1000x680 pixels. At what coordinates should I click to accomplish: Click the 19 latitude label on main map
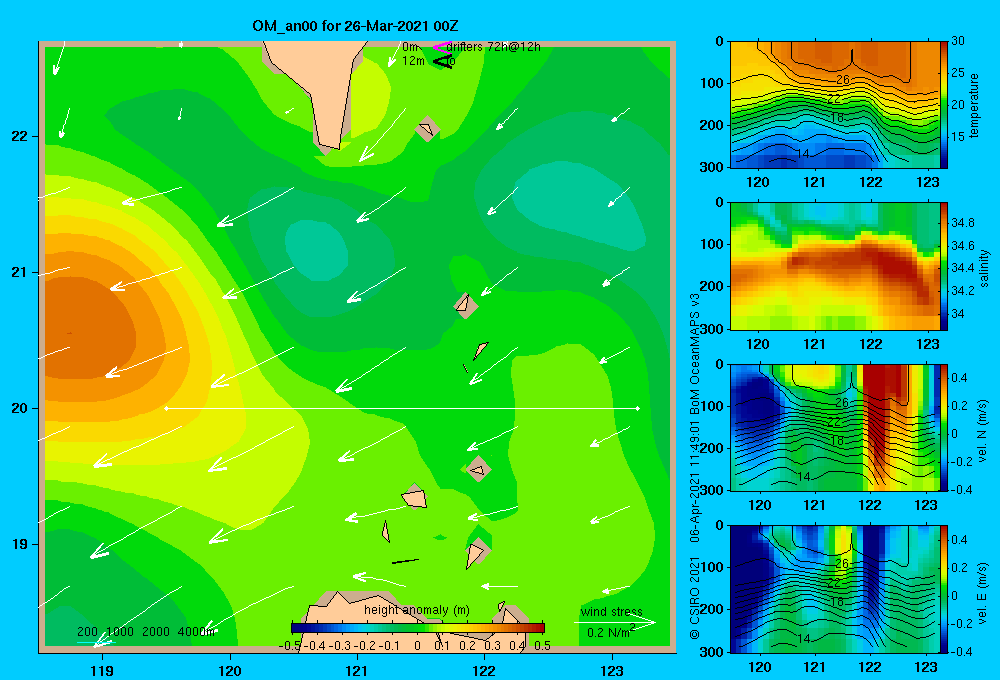(x=20, y=544)
